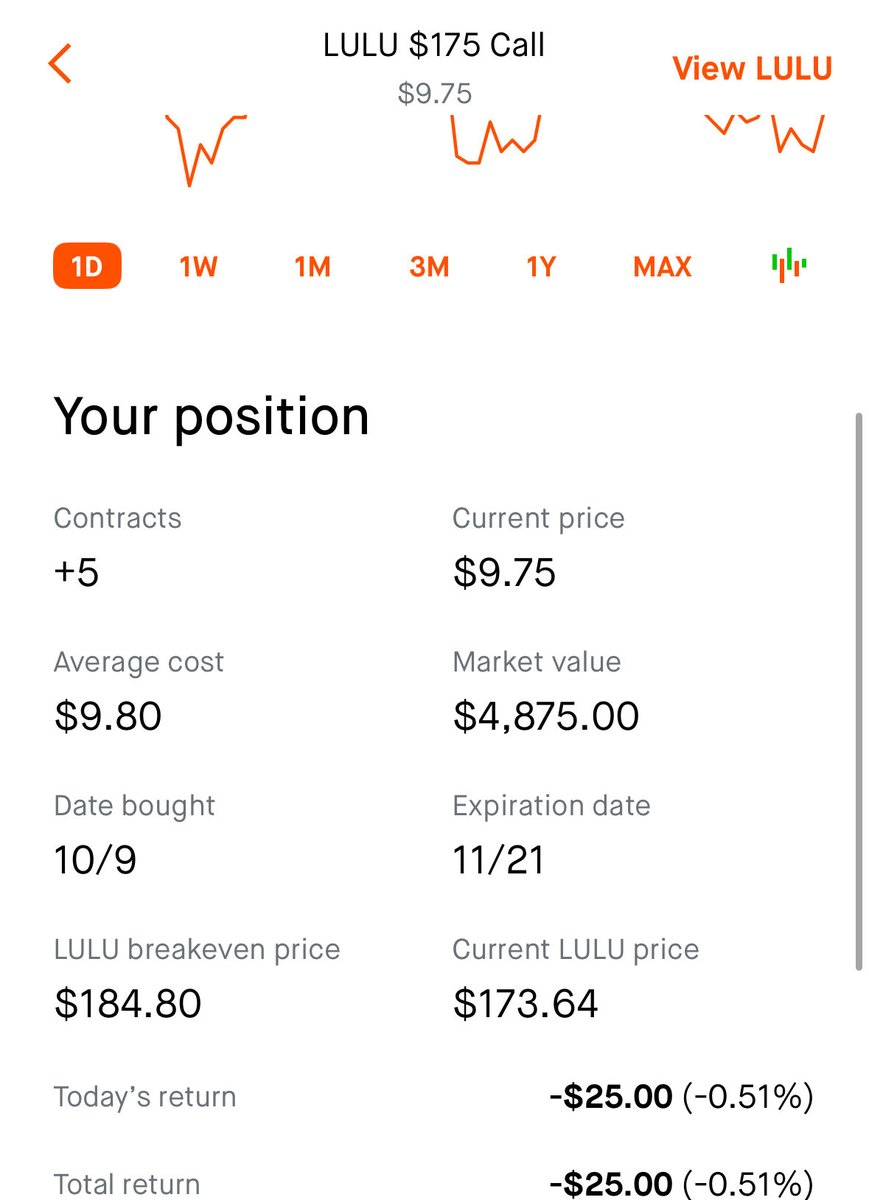869x1200 pixels.
Task: Click the Your position heading
Action: [211, 416]
